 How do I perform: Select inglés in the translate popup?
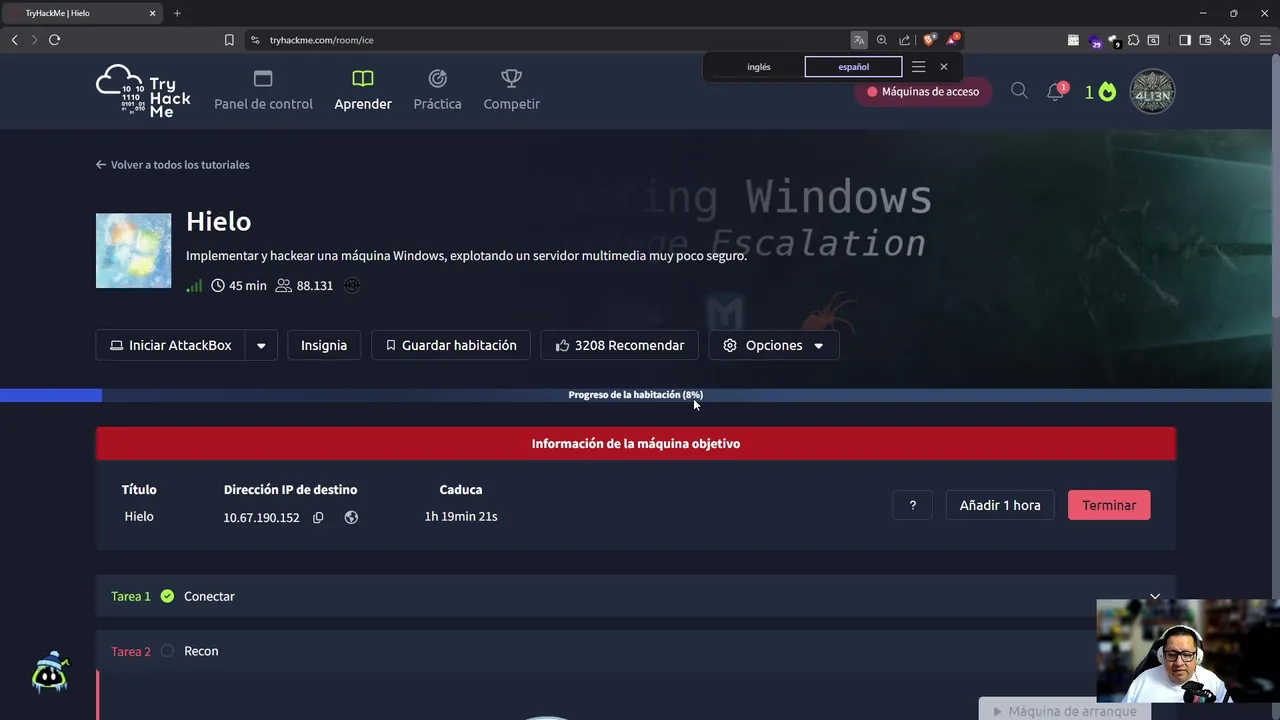pyautogui.click(x=759, y=67)
